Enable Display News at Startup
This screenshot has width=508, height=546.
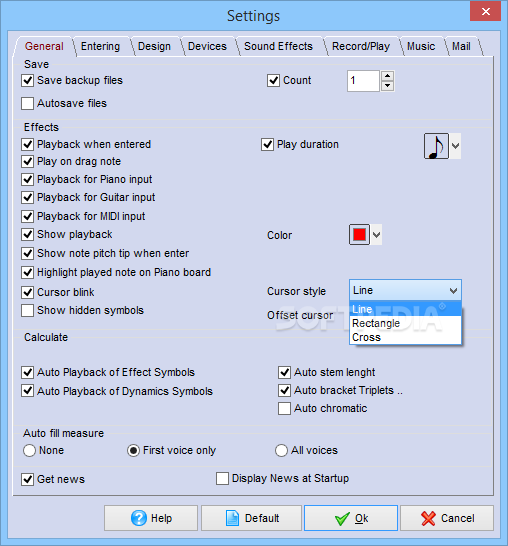[222, 478]
